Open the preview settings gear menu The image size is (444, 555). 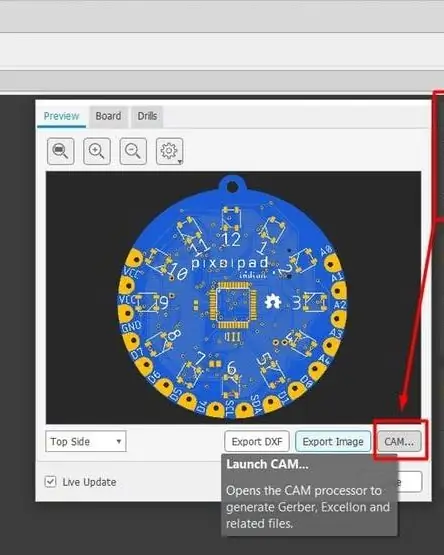click(170, 151)
